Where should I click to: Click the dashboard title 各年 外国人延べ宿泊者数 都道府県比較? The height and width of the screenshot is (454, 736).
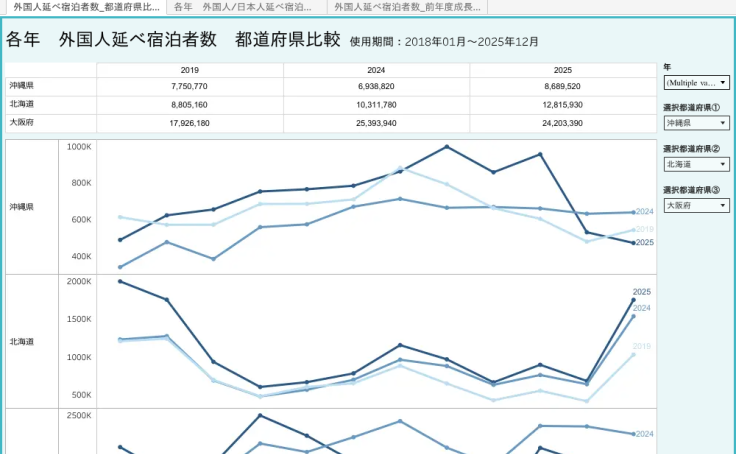(x=173, y=39)
